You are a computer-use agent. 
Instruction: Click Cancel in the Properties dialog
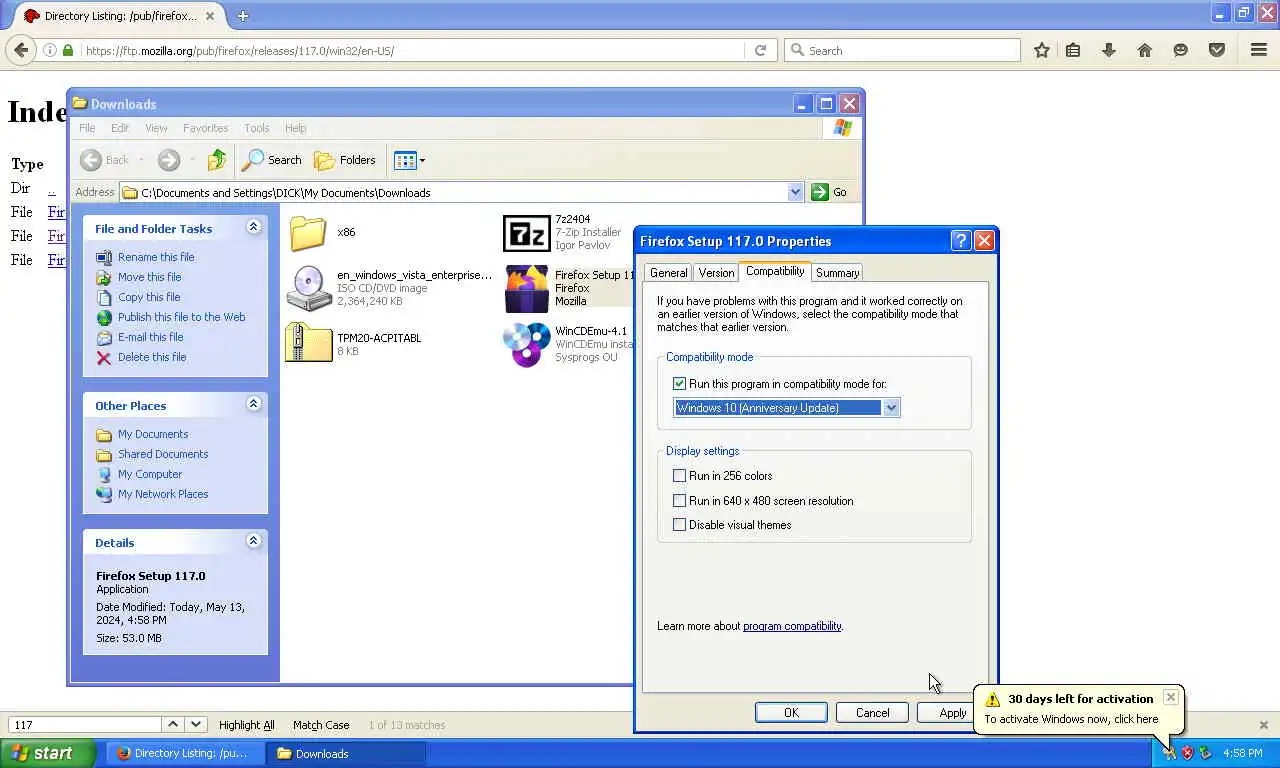pos(872,713)
